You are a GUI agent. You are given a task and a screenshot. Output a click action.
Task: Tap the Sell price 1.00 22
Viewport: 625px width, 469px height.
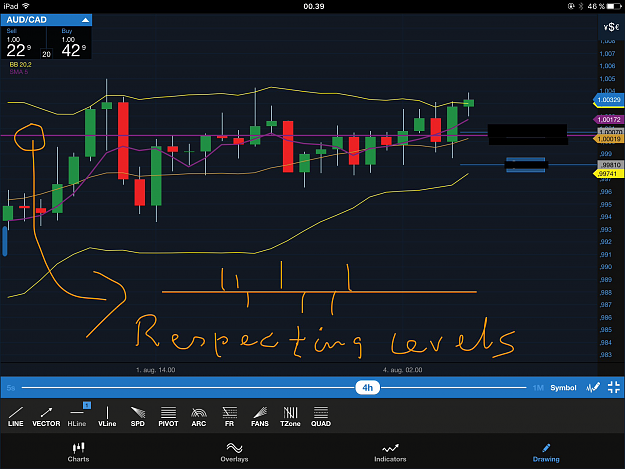point(19,46)
